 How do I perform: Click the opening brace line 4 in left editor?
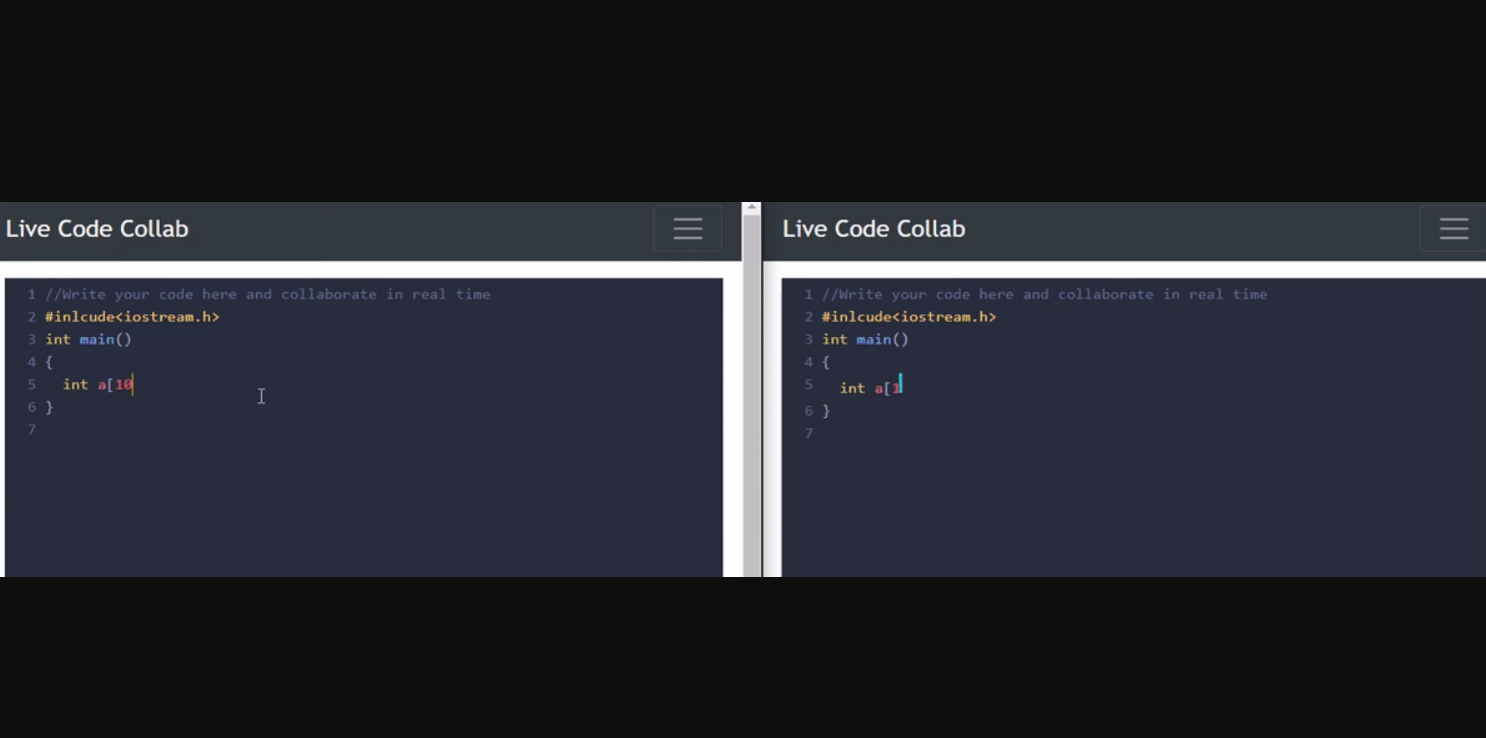tap(49, 362)
